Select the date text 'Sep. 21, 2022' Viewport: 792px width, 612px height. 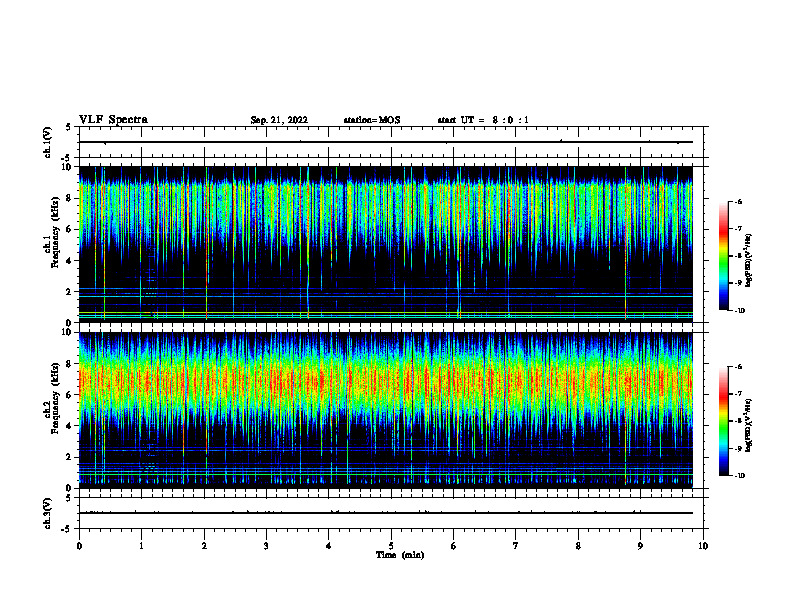click(279, 120)
